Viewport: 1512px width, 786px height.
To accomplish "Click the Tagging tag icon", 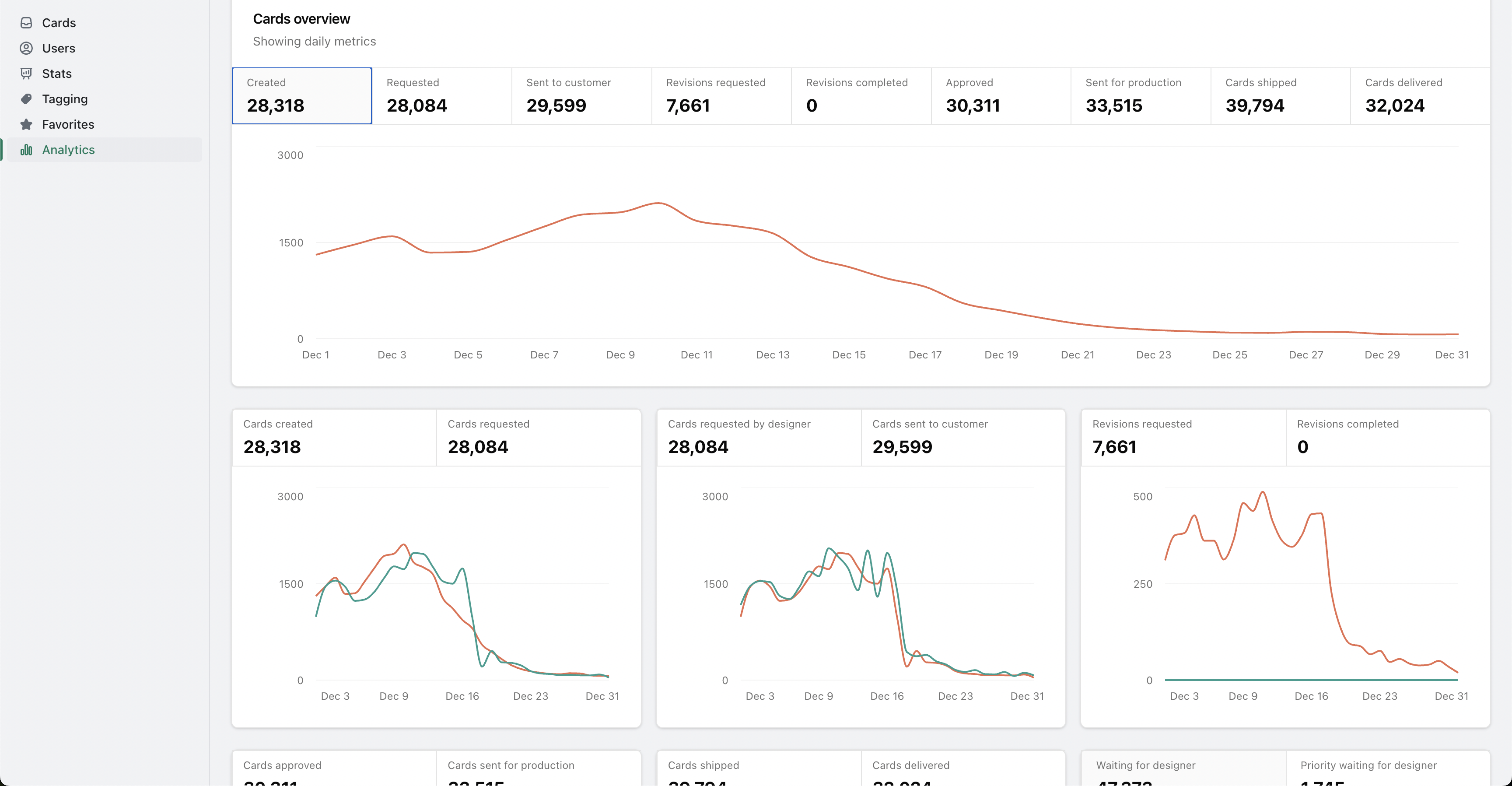I will 26,98.
